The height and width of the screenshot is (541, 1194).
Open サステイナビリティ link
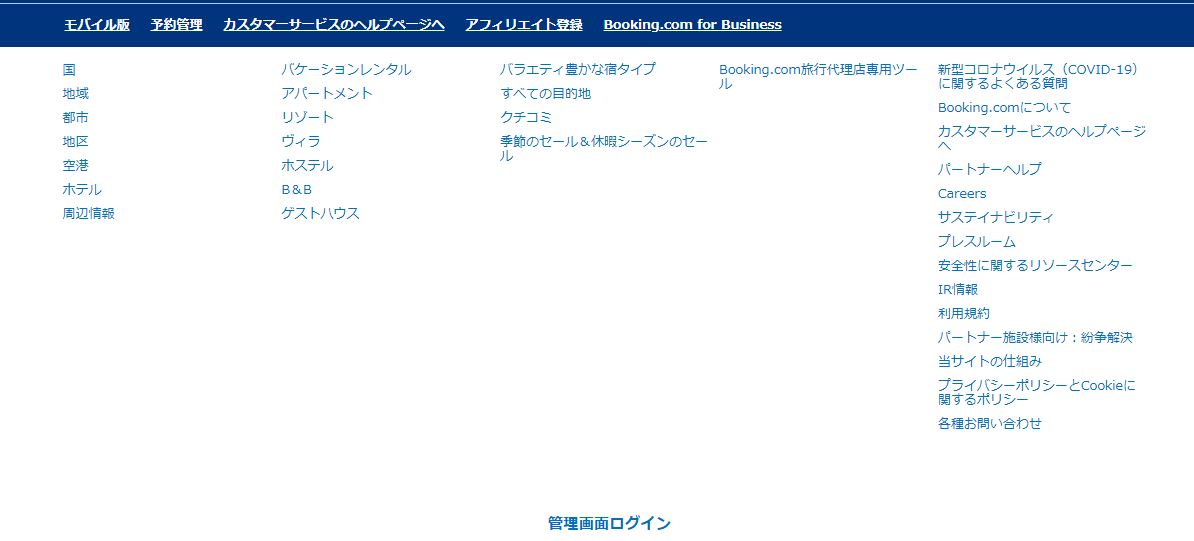coord(996,217)
